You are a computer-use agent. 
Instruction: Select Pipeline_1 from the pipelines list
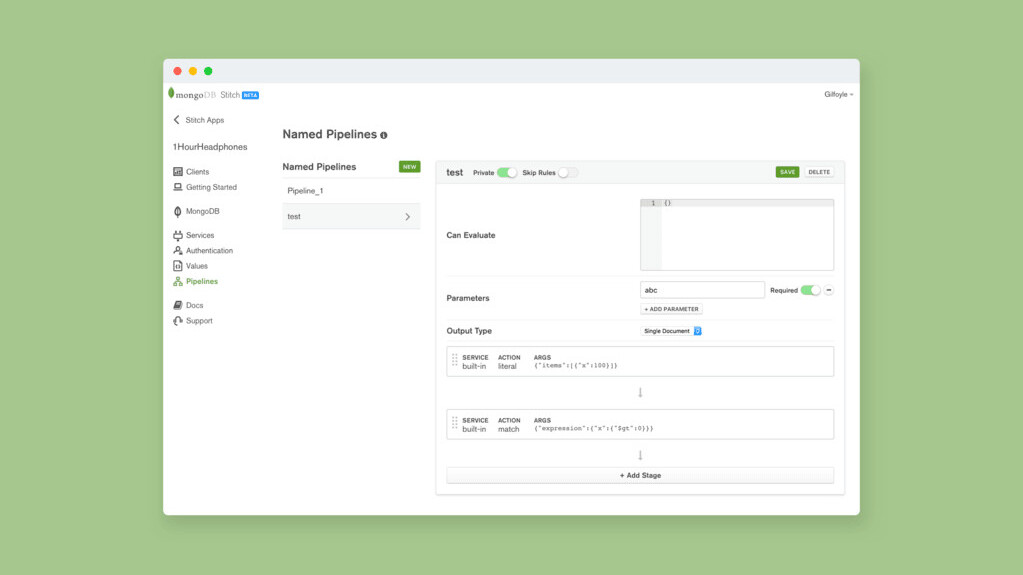(x=306, y=191)
